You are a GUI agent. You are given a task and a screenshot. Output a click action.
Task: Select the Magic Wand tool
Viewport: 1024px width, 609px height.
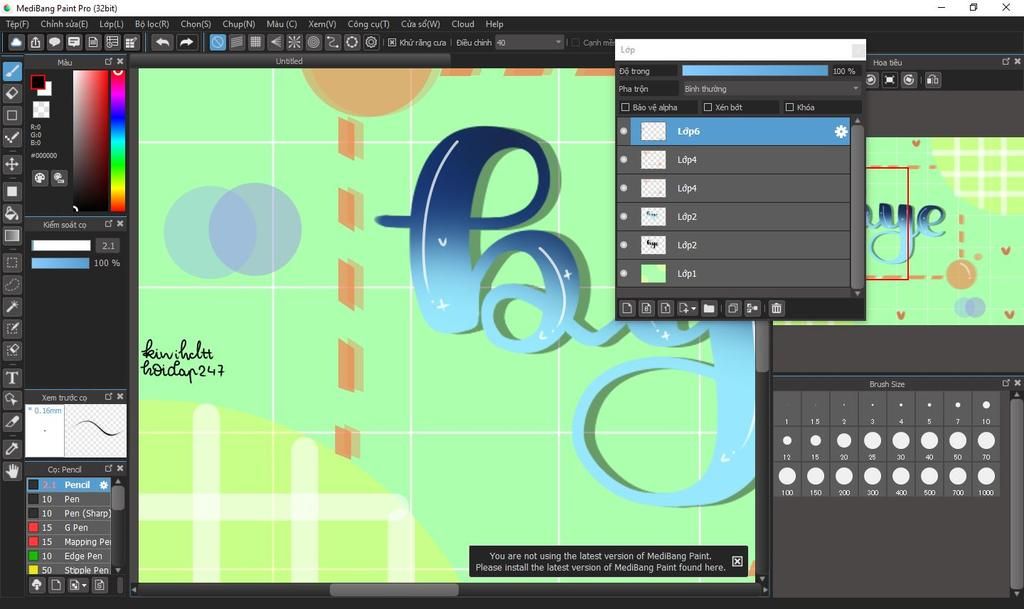tap(12, 306)
